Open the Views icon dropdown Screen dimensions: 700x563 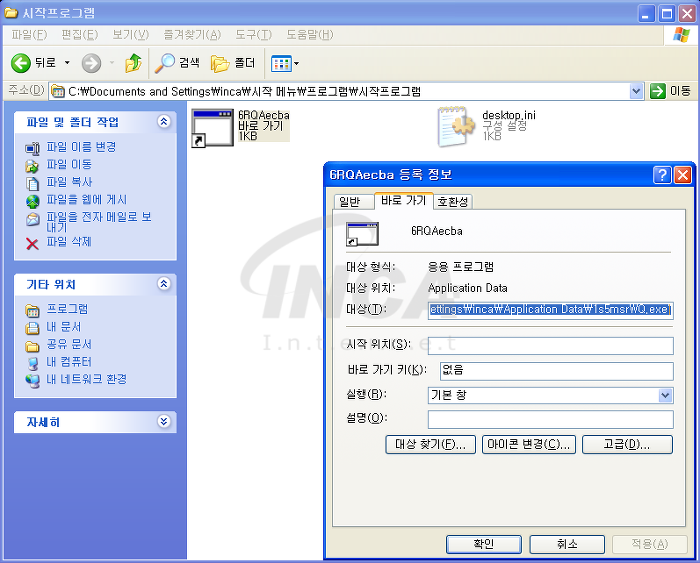pos(285,64)
